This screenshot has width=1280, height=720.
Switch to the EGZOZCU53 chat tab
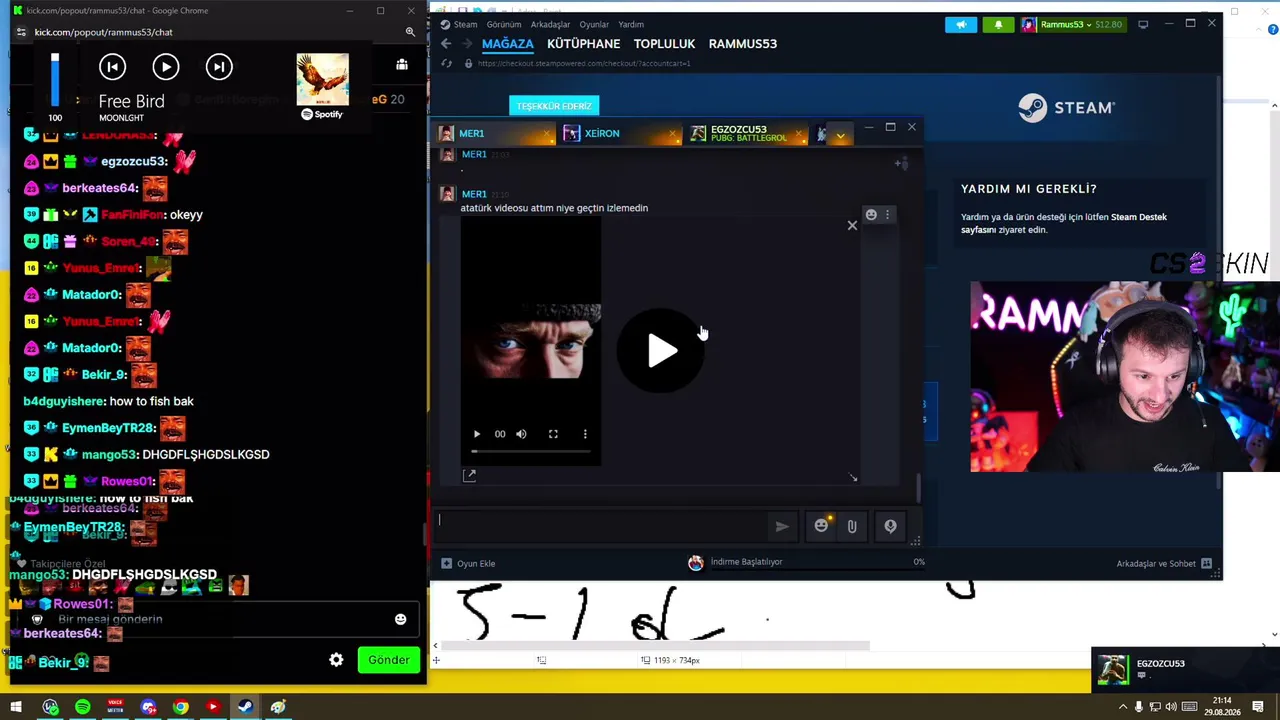pos(747,133)
